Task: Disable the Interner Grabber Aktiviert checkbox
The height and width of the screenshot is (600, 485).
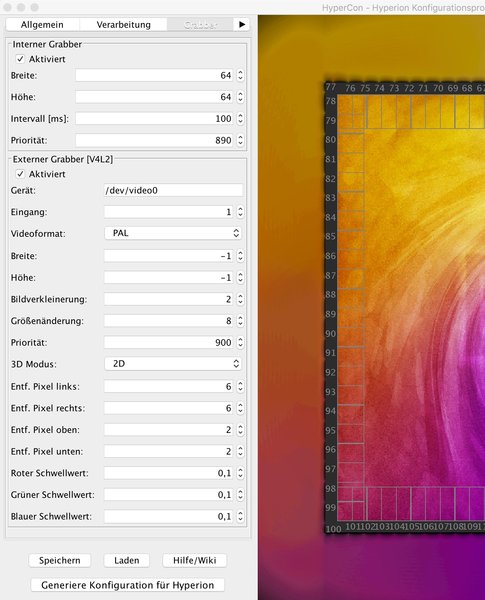Action: pos(20,59)
